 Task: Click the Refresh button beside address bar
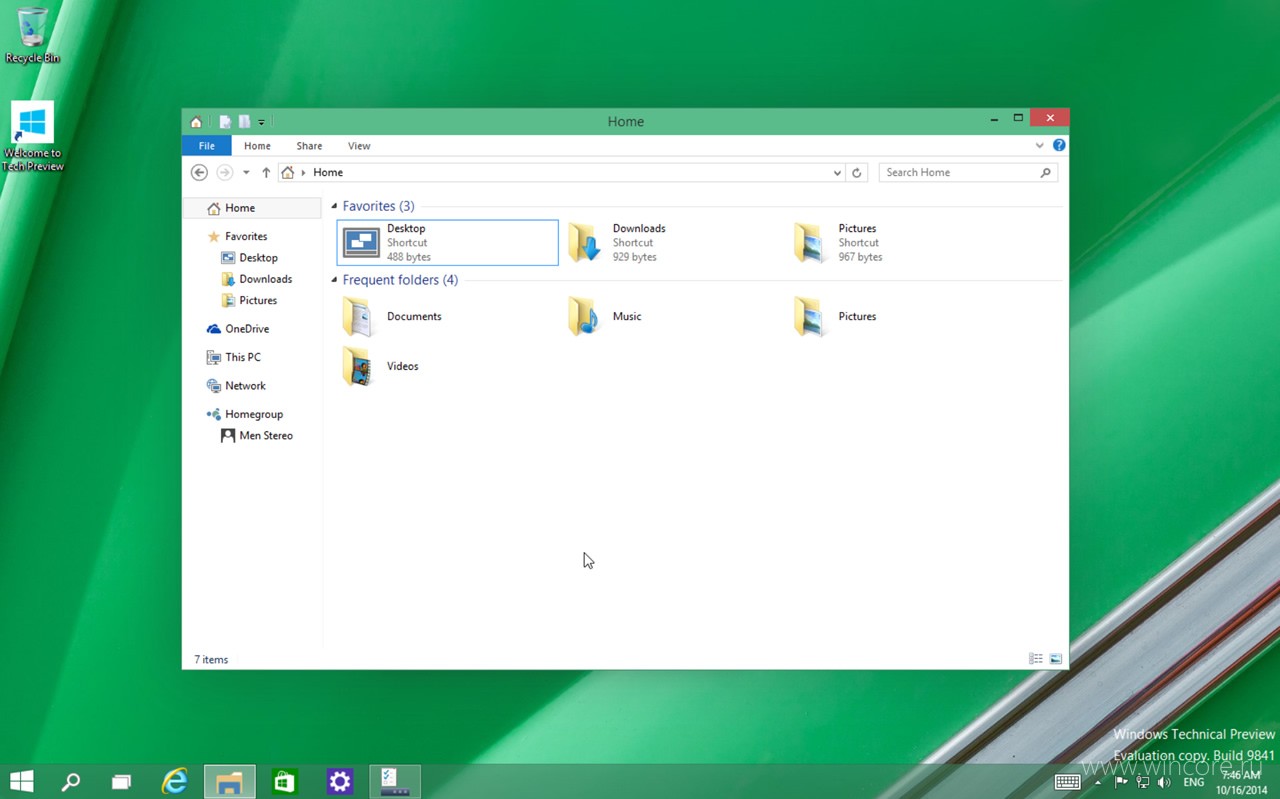857,172
